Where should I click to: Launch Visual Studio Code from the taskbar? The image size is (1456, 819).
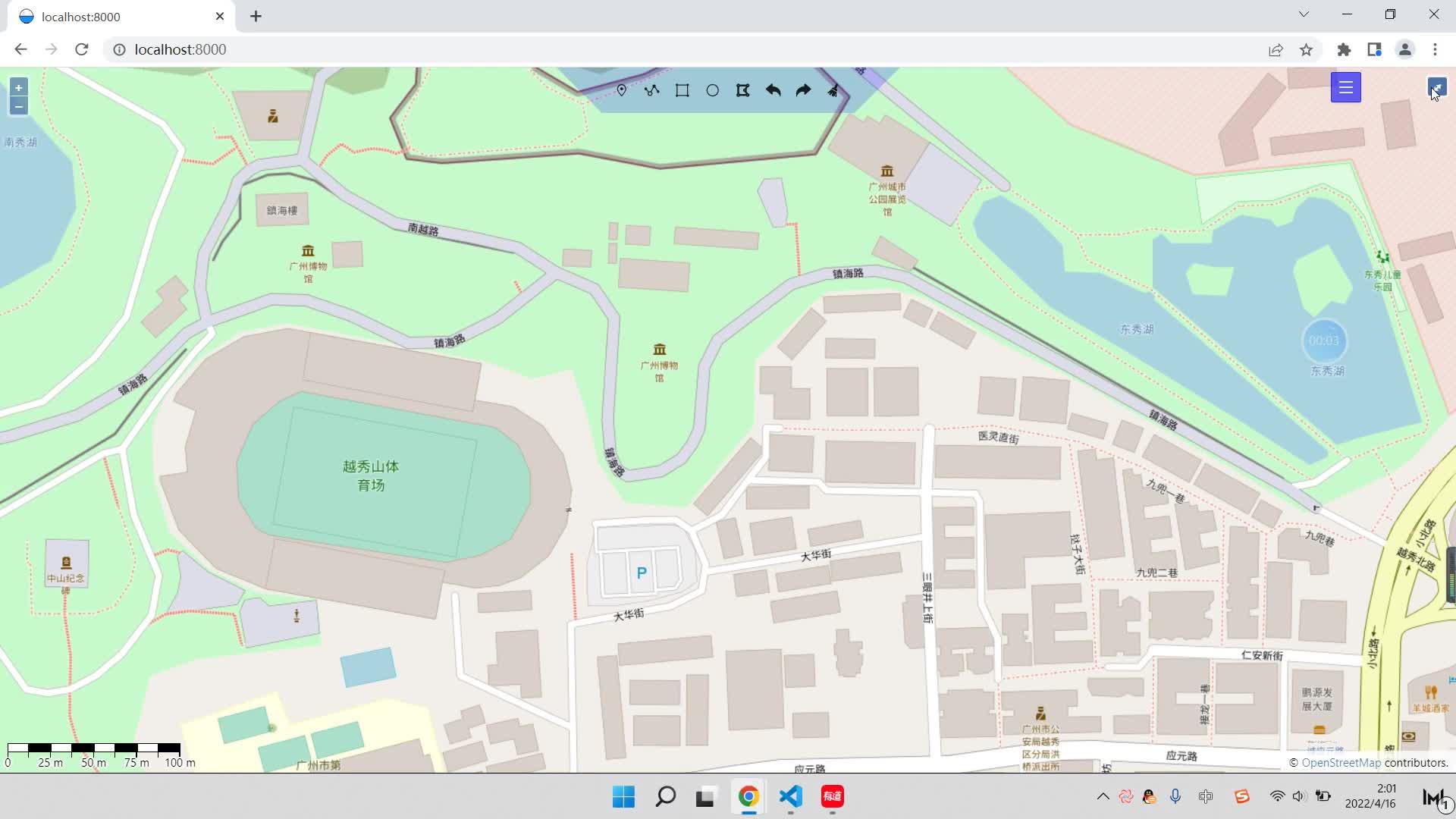click(790, 796)
